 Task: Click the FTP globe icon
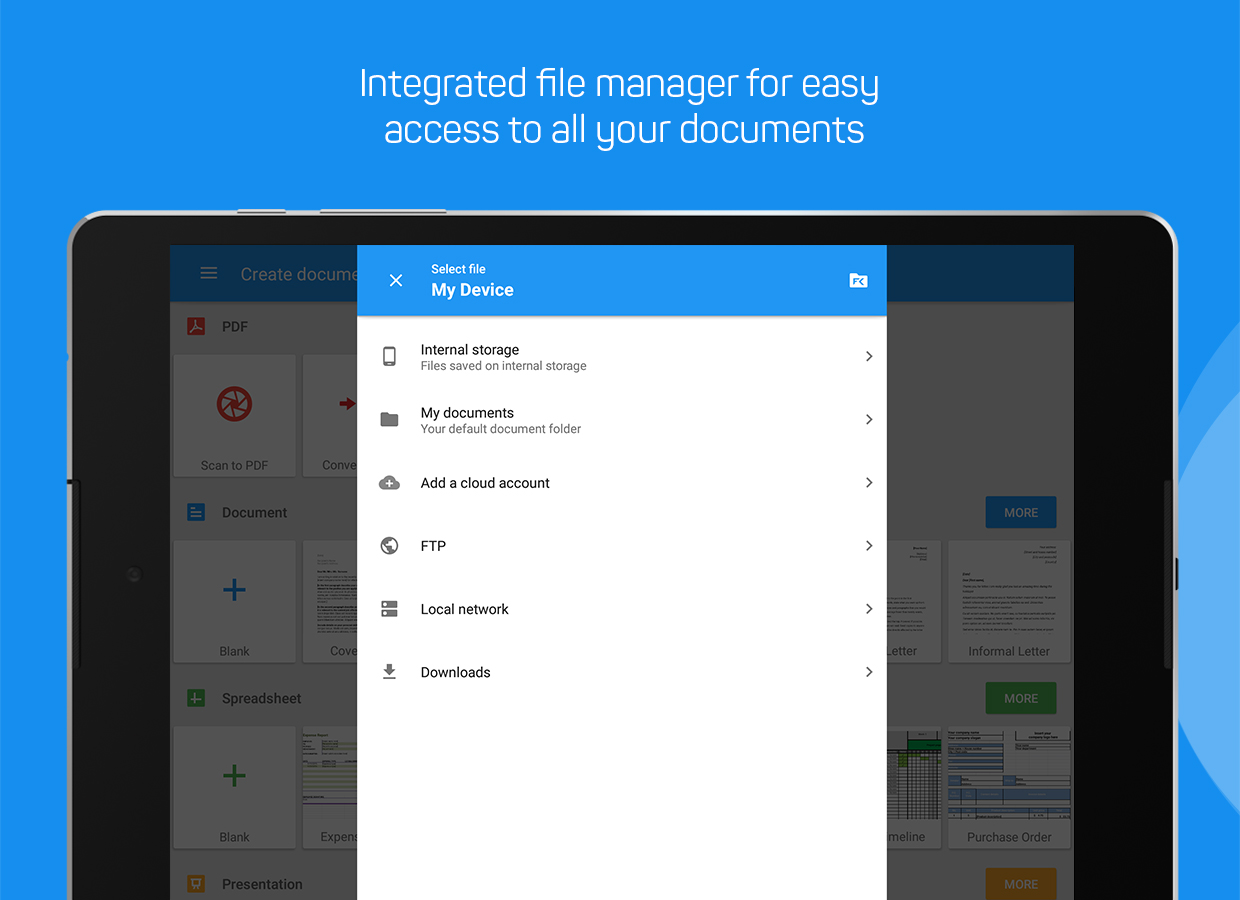[x=390, y=546]
